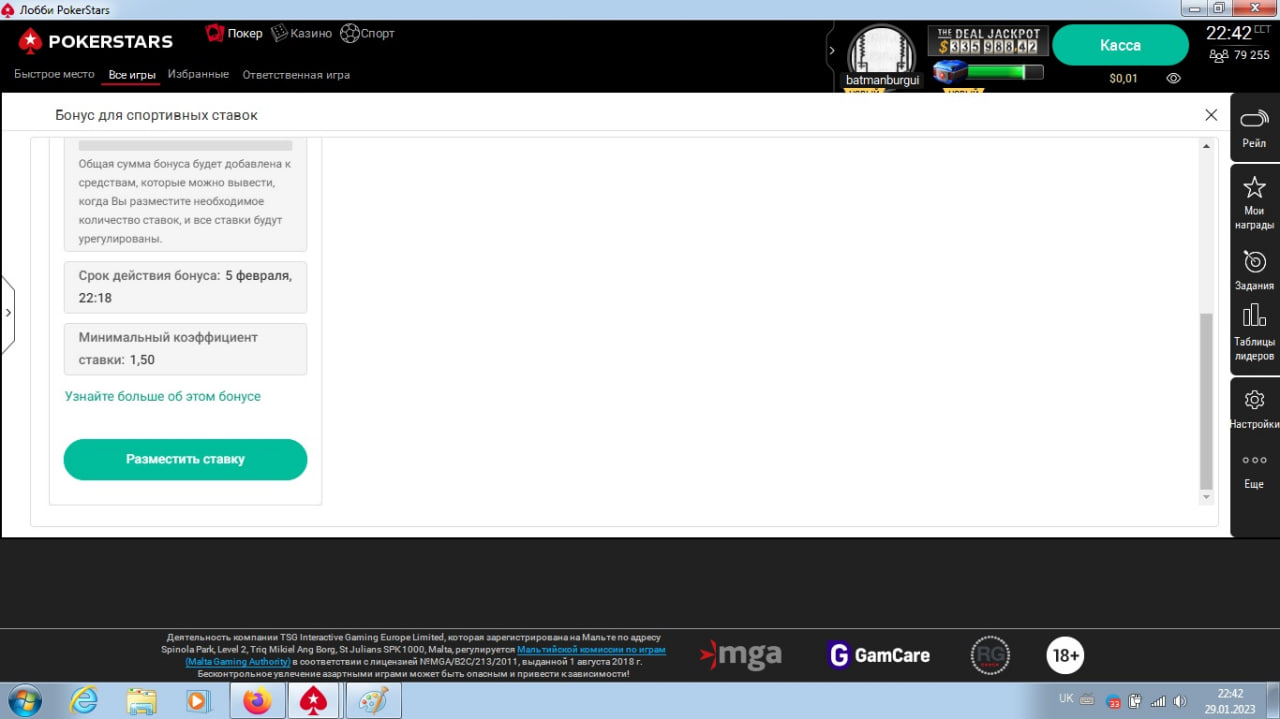Switch to the Sport section

click(x=367, y=33)
